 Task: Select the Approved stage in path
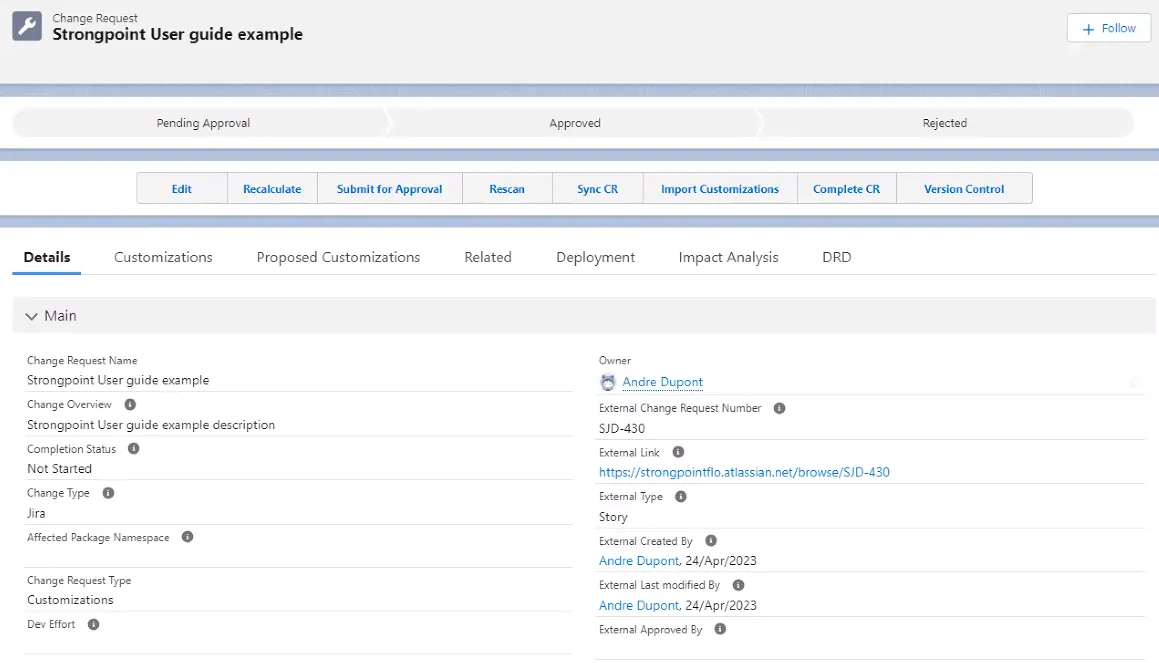574,123
